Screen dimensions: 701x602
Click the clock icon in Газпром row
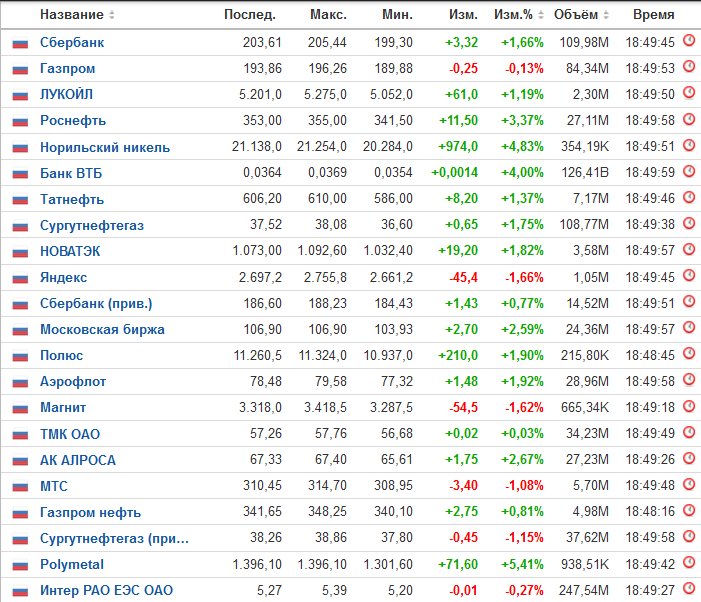[689, 67]
